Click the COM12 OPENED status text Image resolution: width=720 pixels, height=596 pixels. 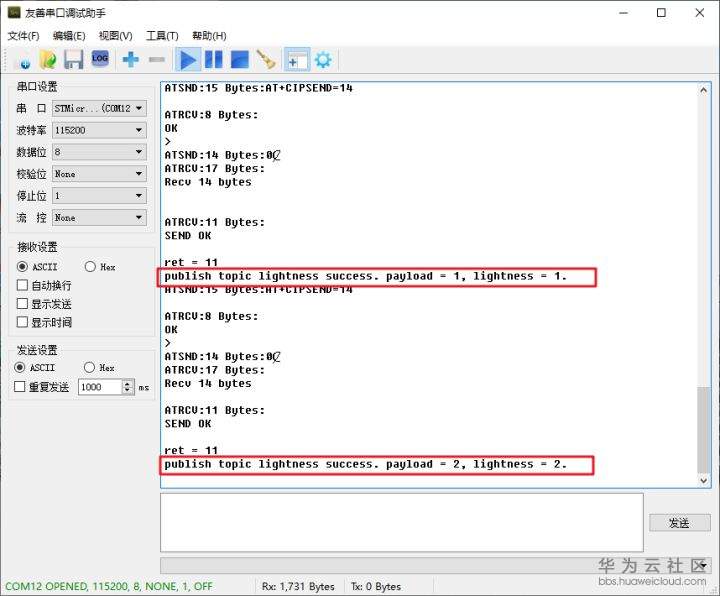pyautogui.click(x=109, y=586)
